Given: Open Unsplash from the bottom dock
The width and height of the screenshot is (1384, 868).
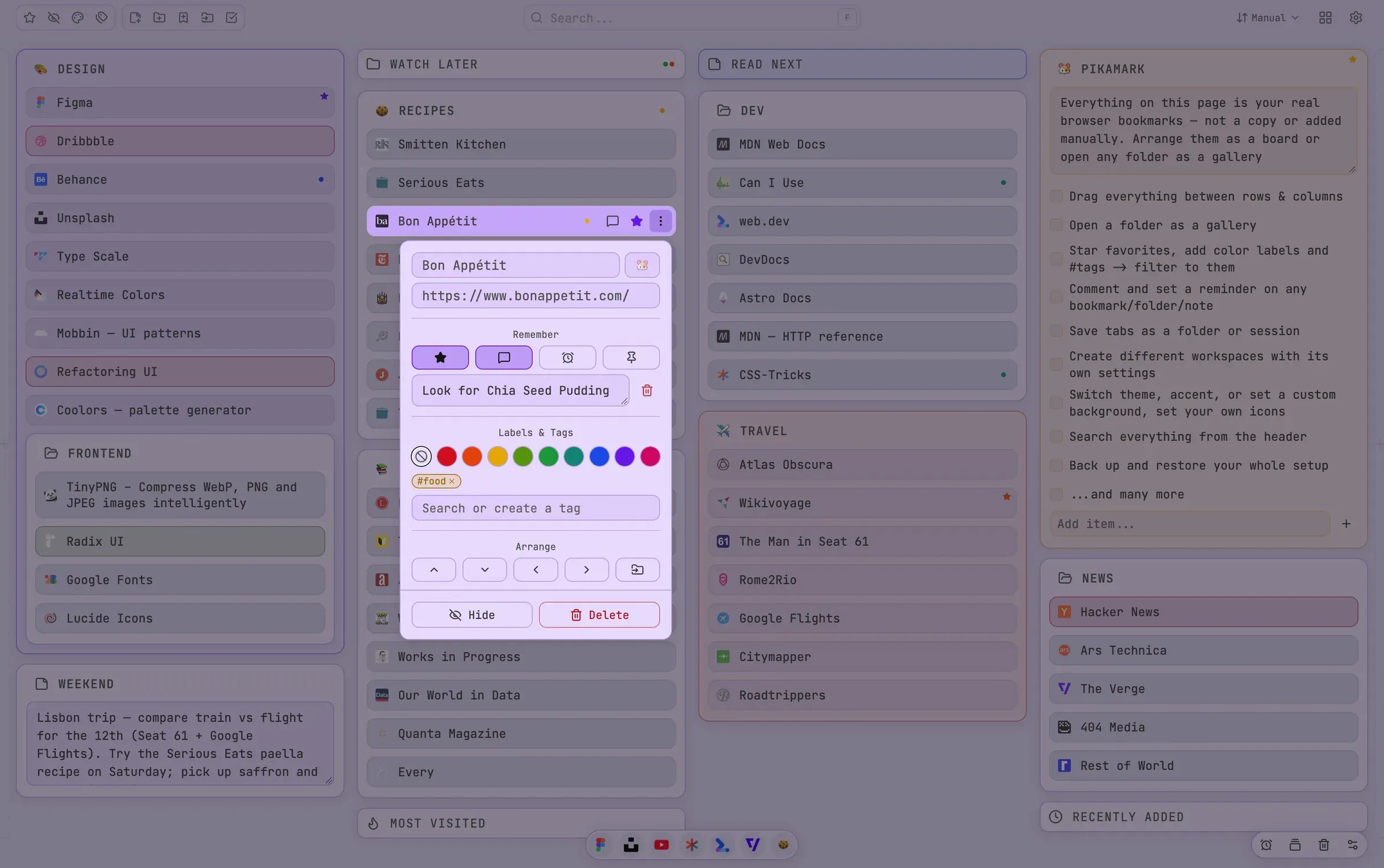Looking at the screenshot, I should (x=631, y=845).
